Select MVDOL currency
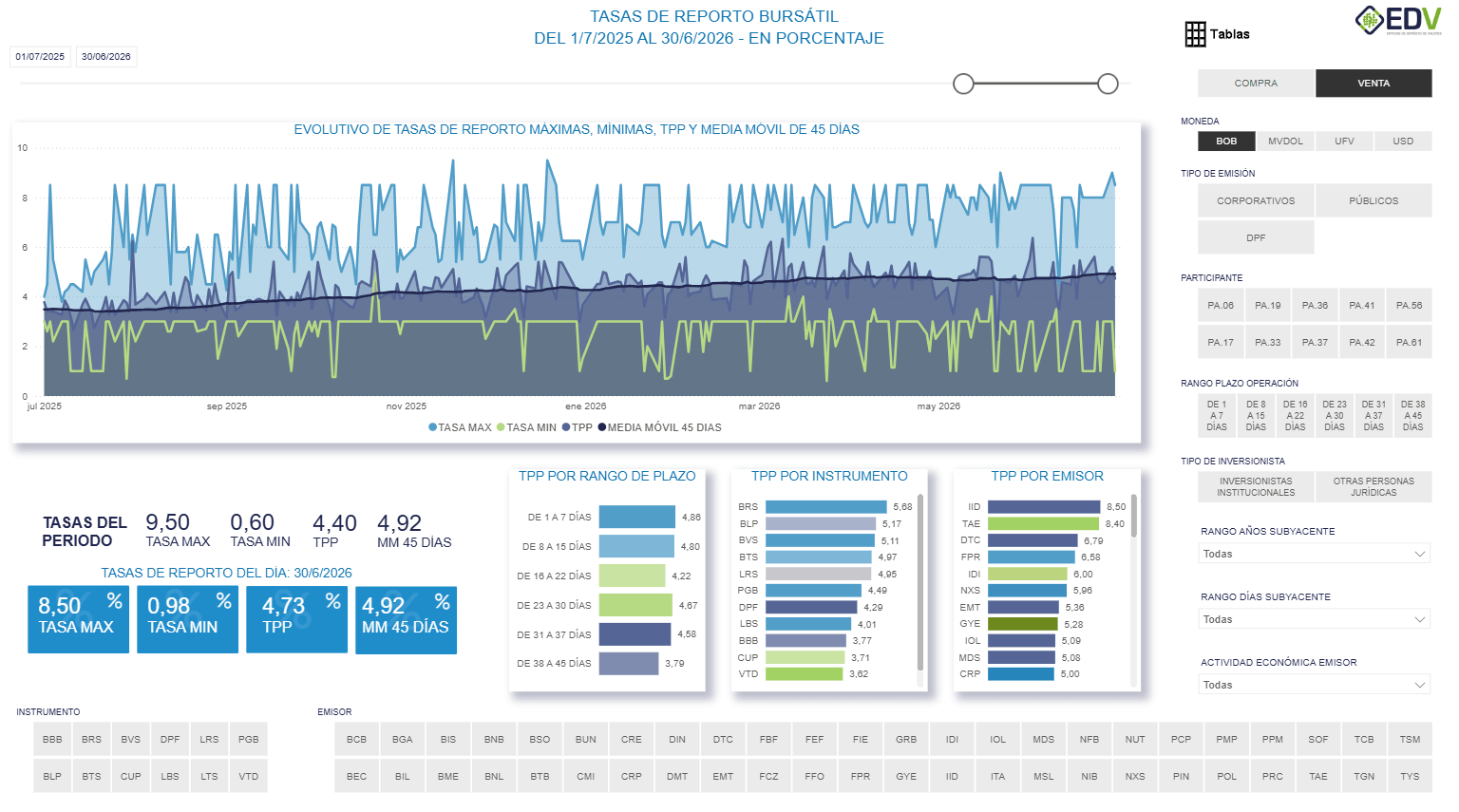The width and height of the screenshot is (1459, 812). click(x=1285, y=142)
